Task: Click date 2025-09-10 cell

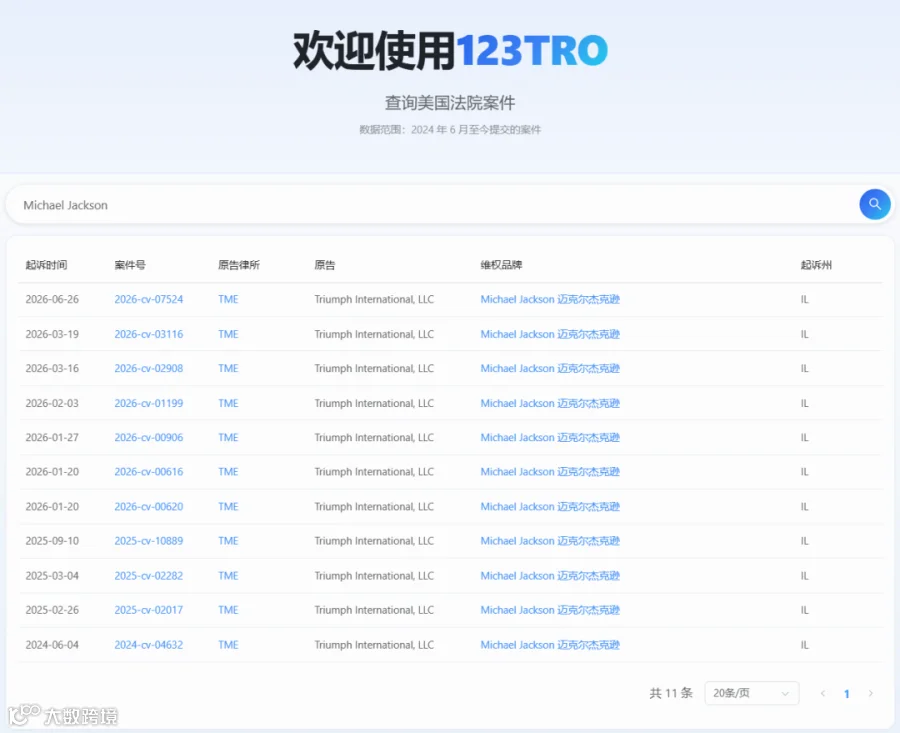Action: (x=52, y=541)
